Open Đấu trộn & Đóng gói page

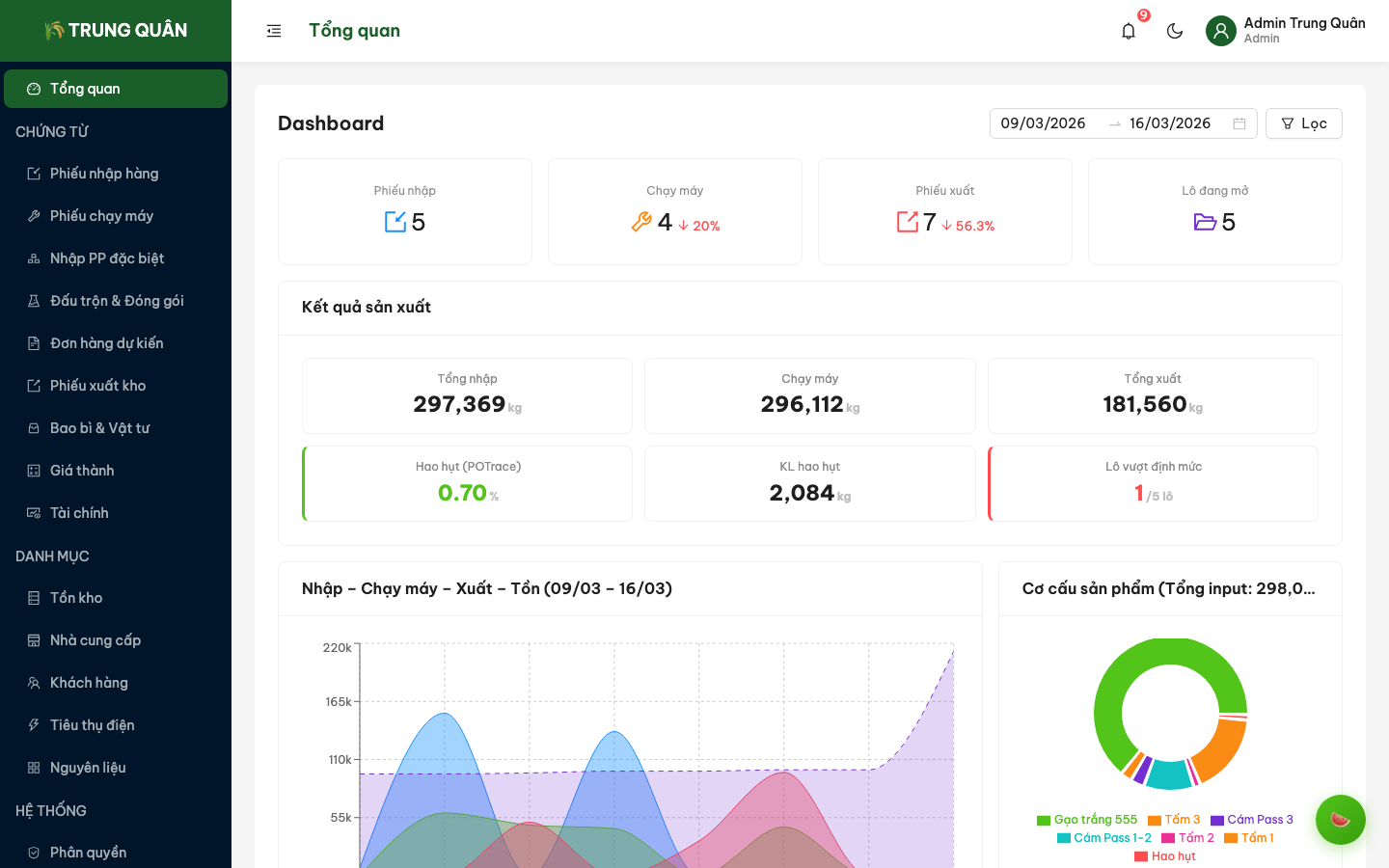117,301
